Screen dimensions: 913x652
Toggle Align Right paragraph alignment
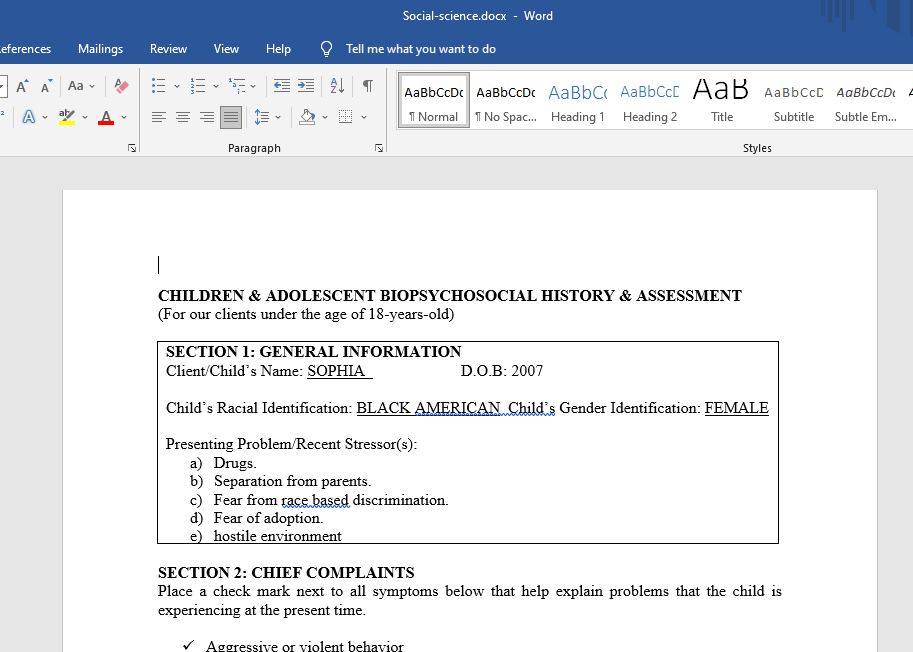point(207,117)
